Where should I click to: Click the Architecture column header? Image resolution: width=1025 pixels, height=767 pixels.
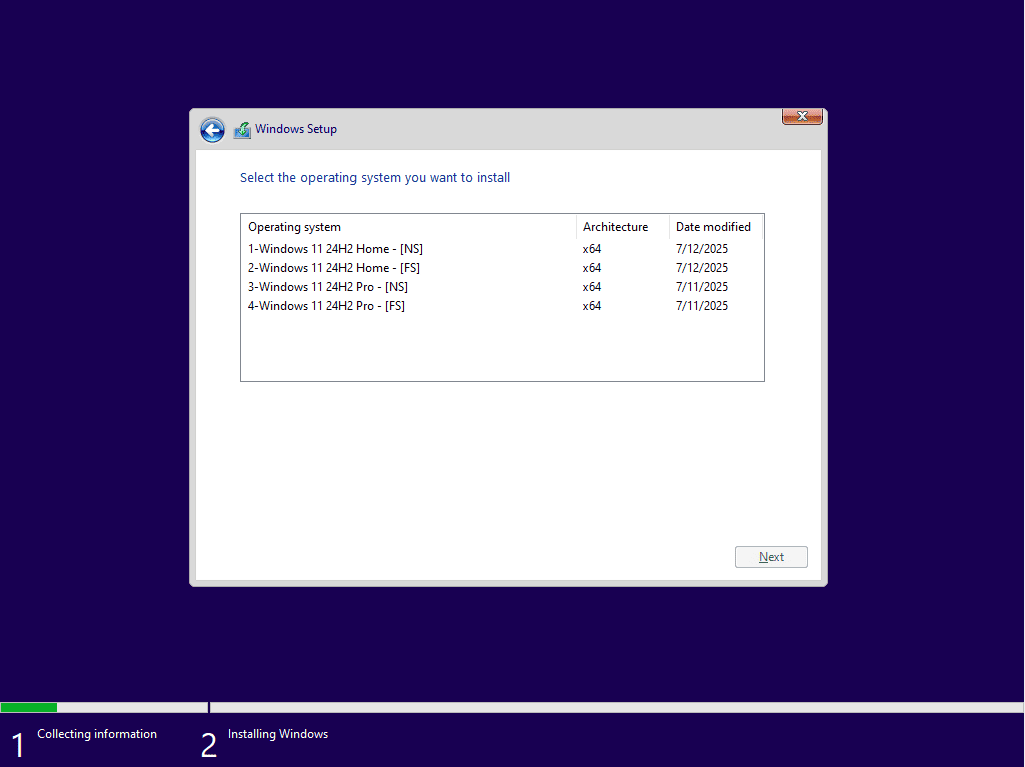pyautogui.click(x=622, y=227)
